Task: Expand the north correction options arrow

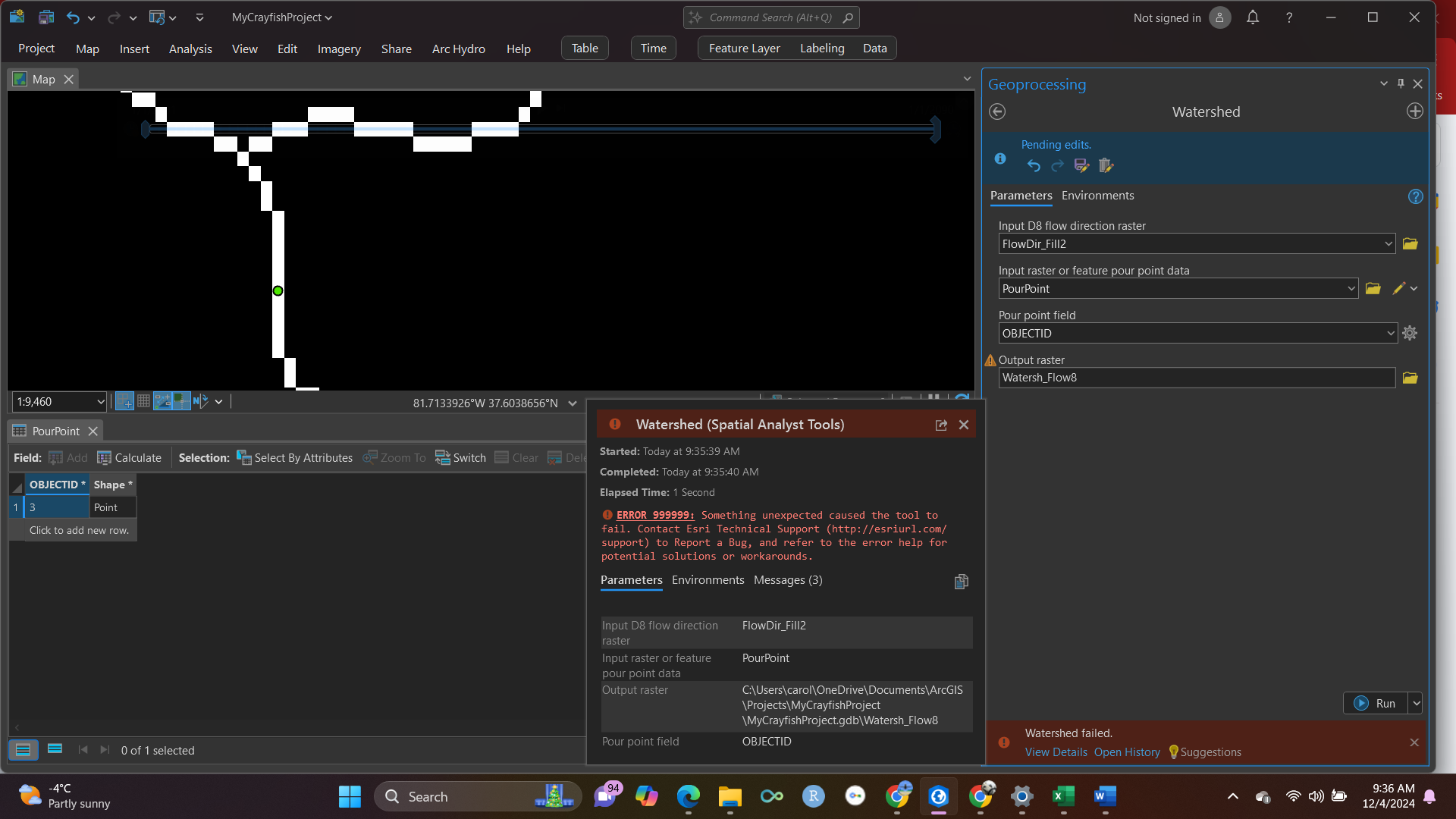Action: [218, 402]
